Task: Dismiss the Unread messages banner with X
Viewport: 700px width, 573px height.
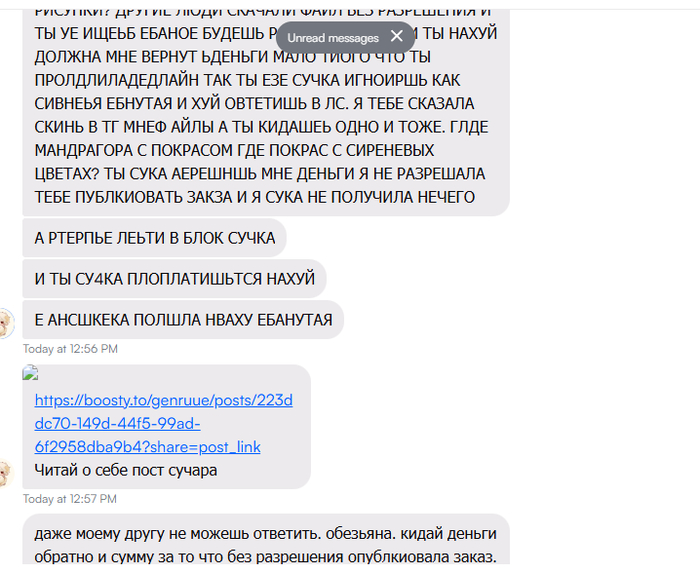Action: point(396,36)
